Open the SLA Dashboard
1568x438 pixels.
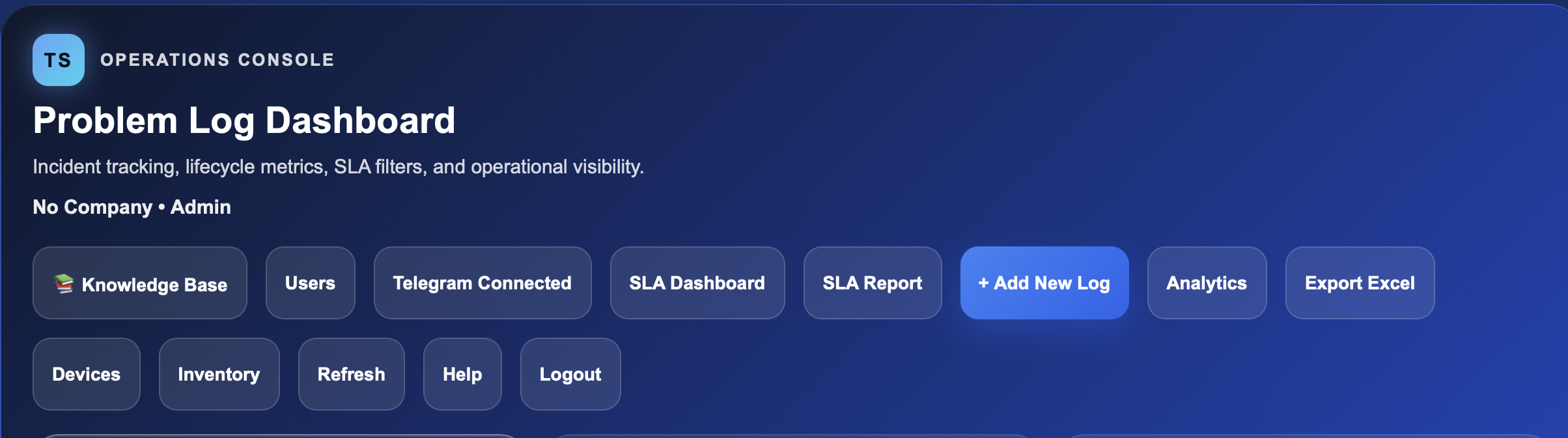[697, 283]
